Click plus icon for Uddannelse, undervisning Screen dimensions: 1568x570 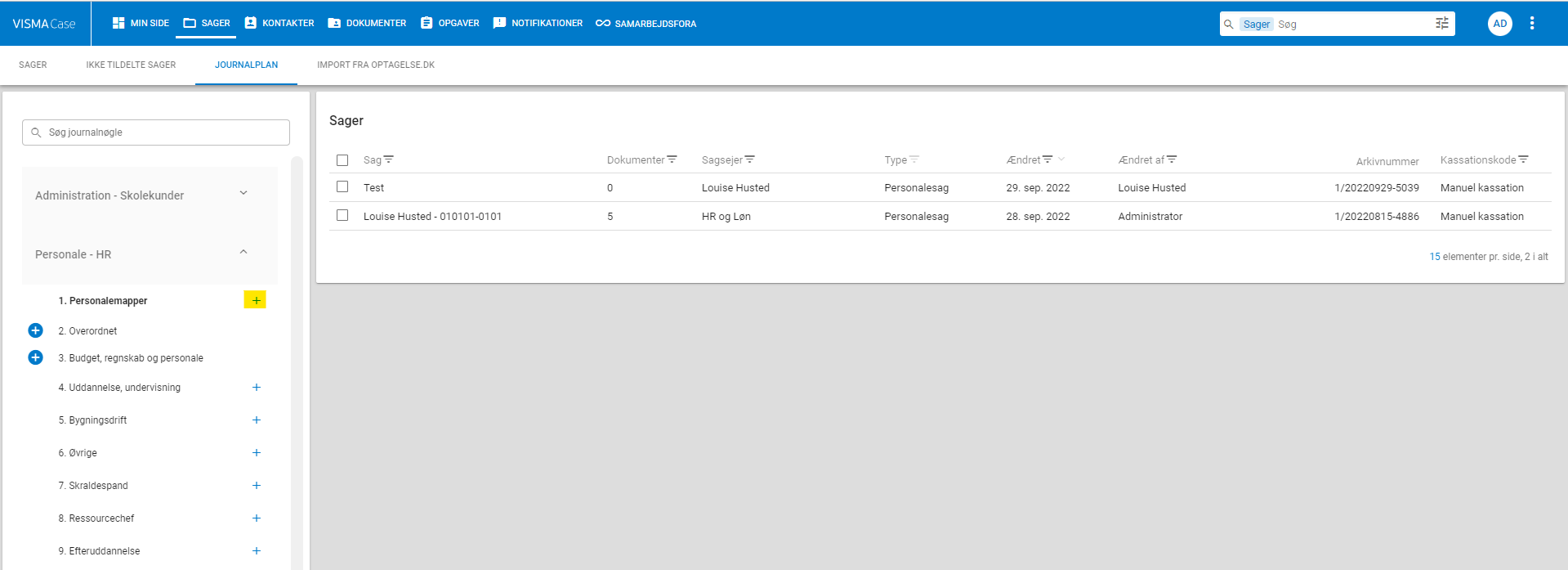[257, 388]
